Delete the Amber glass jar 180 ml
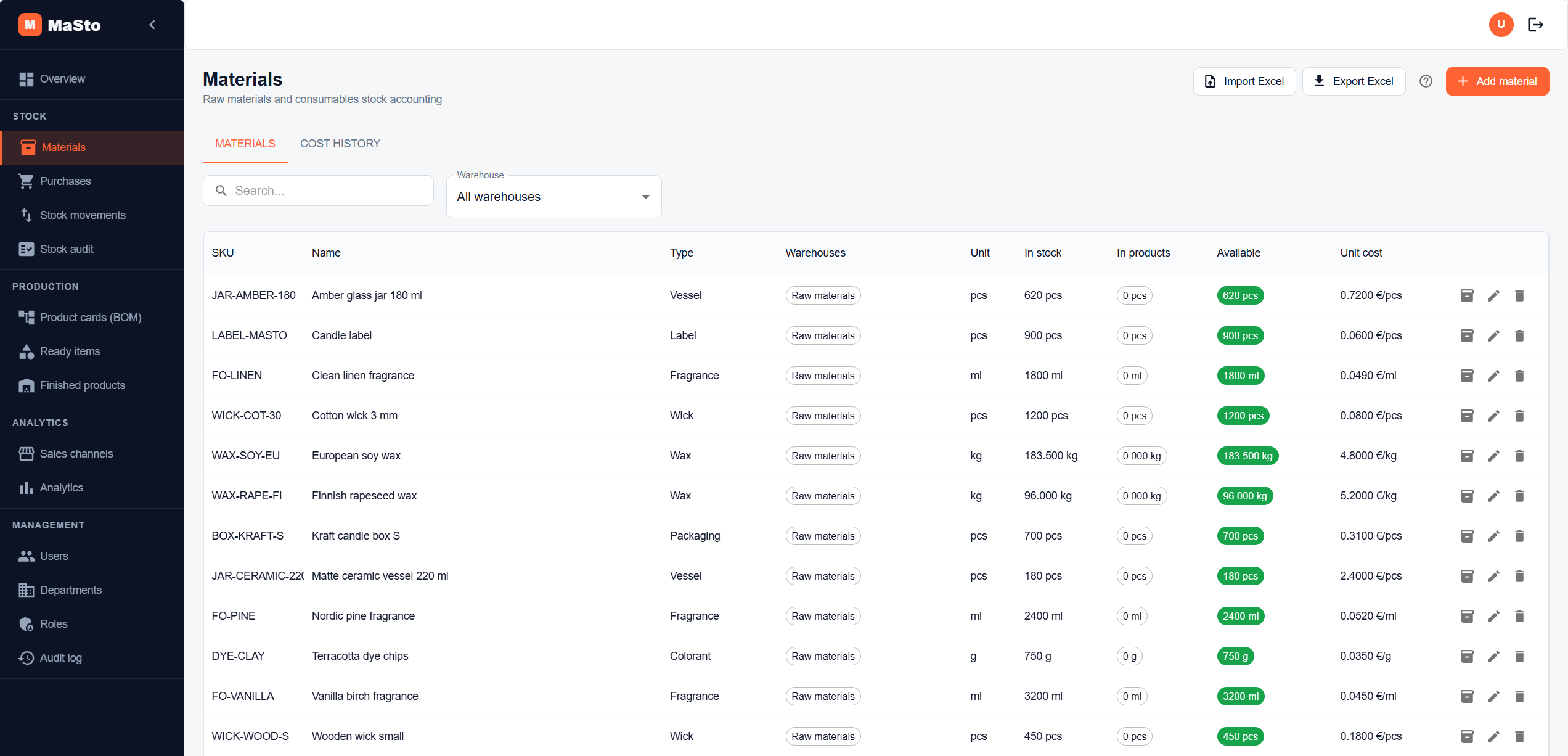 click(x=1519, y=295)
